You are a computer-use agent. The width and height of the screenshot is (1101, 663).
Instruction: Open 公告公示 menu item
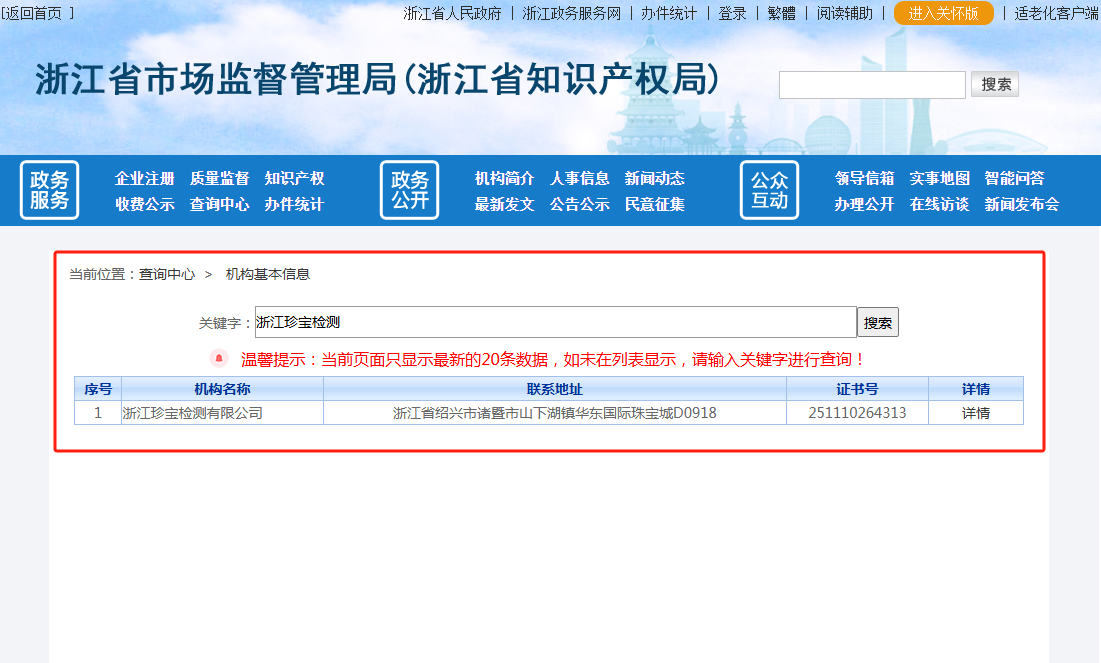[580, 204]
